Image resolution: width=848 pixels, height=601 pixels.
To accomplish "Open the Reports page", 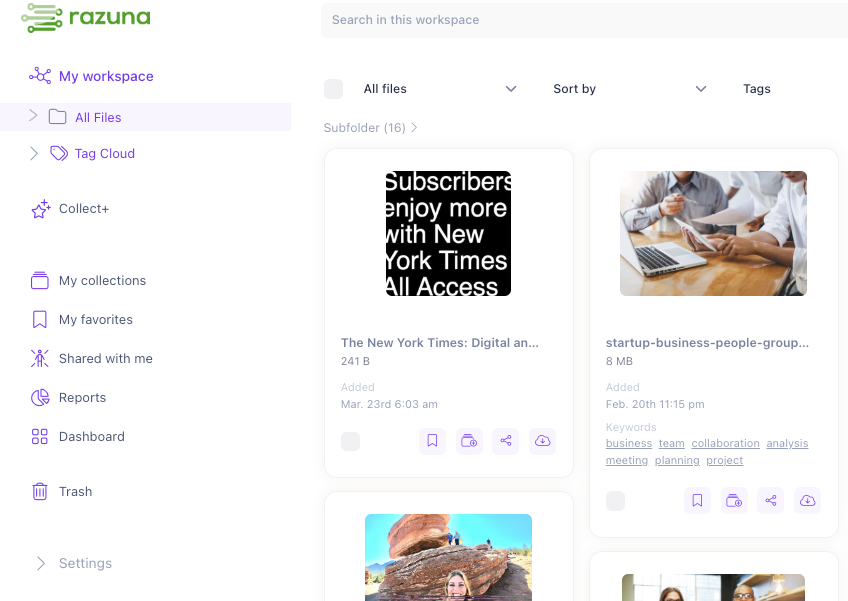I will point(82,398).
